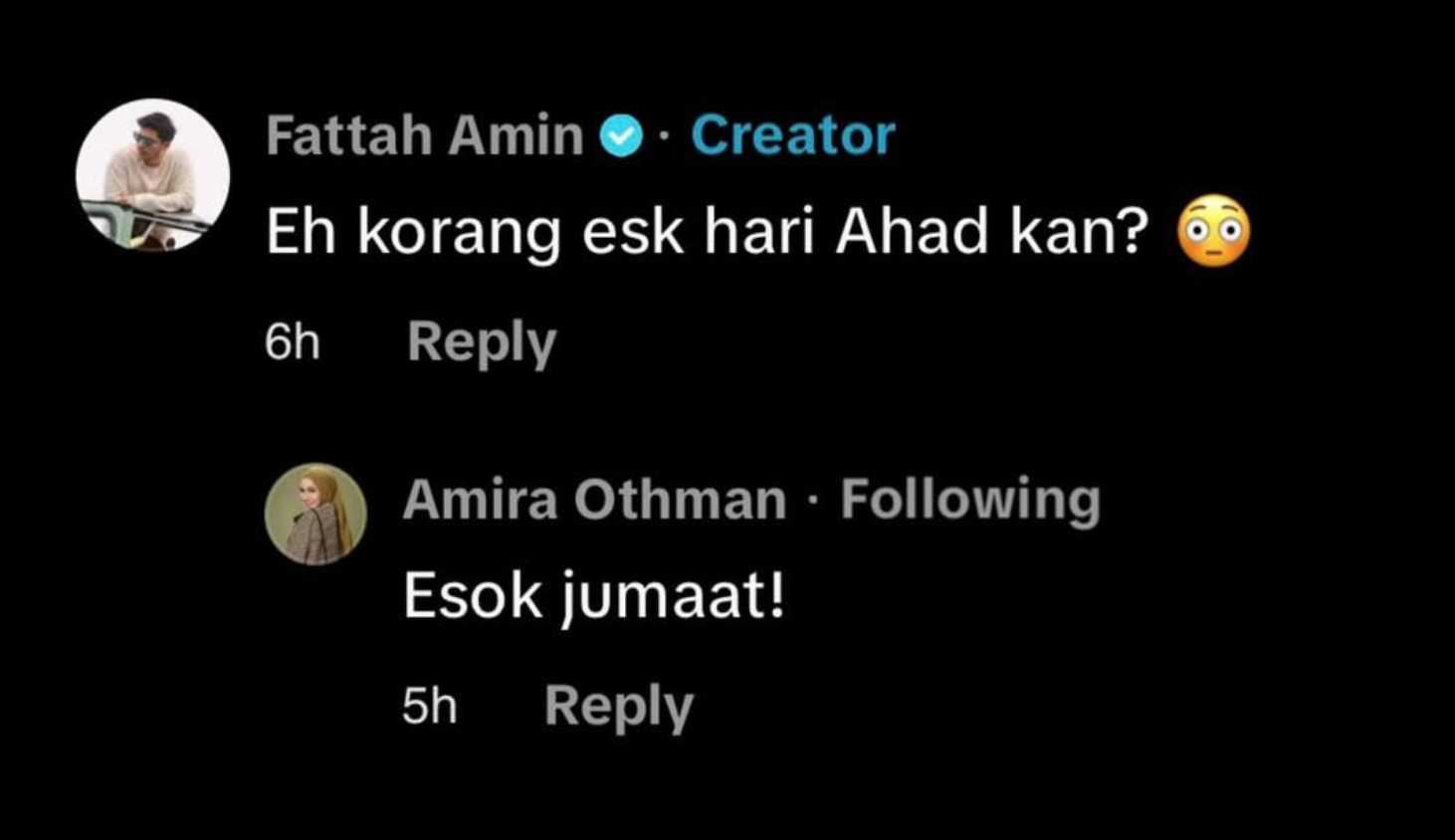1455x840 pixels.
Task: Click the 5h timestamp
Action: [x=429, y=707]
